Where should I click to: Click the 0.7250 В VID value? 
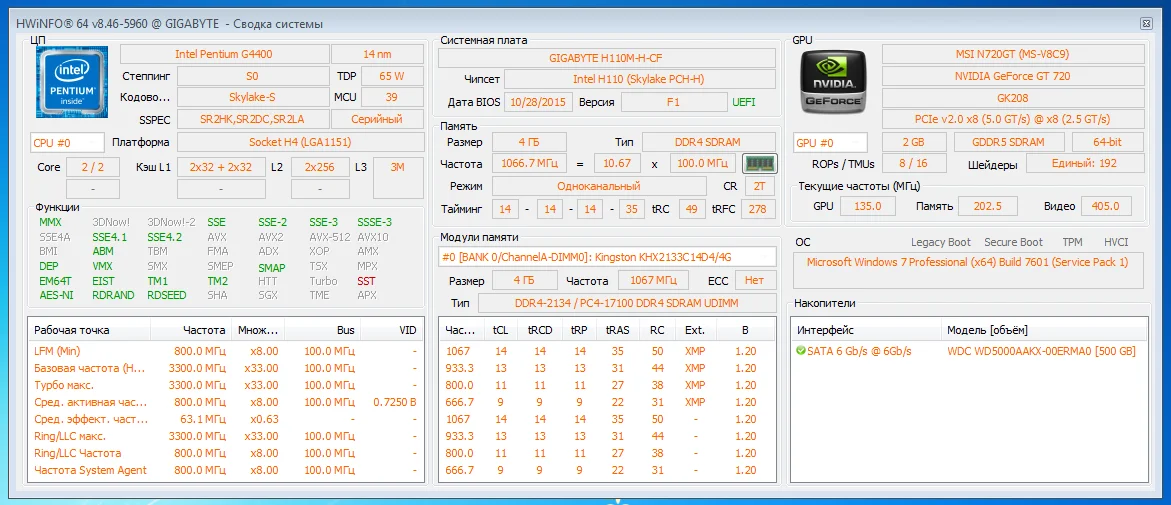pos(394,403)
